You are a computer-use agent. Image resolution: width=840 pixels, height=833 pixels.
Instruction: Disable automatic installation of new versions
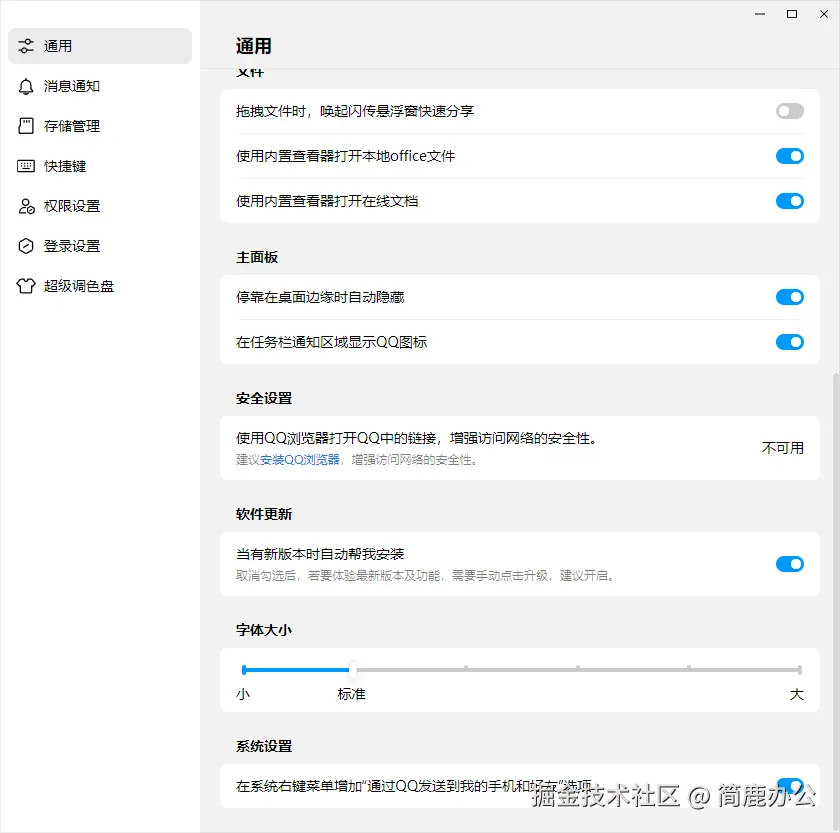click(x=789, y=564)
